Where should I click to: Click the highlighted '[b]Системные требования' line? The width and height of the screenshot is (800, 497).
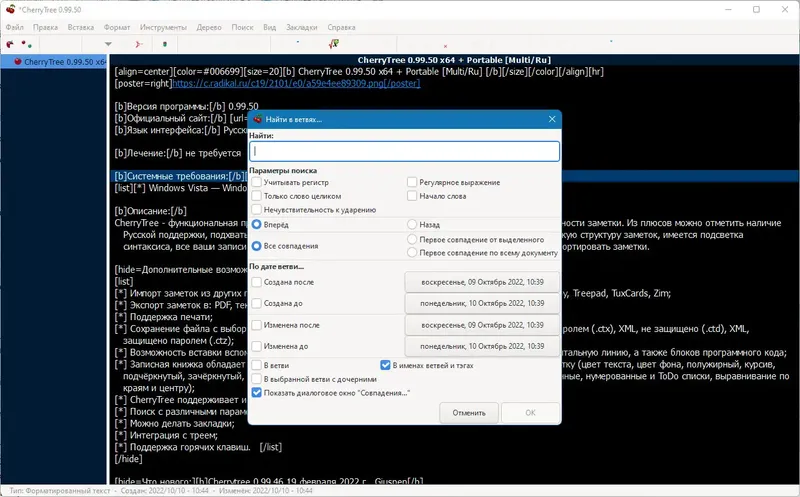coord(181,177)
